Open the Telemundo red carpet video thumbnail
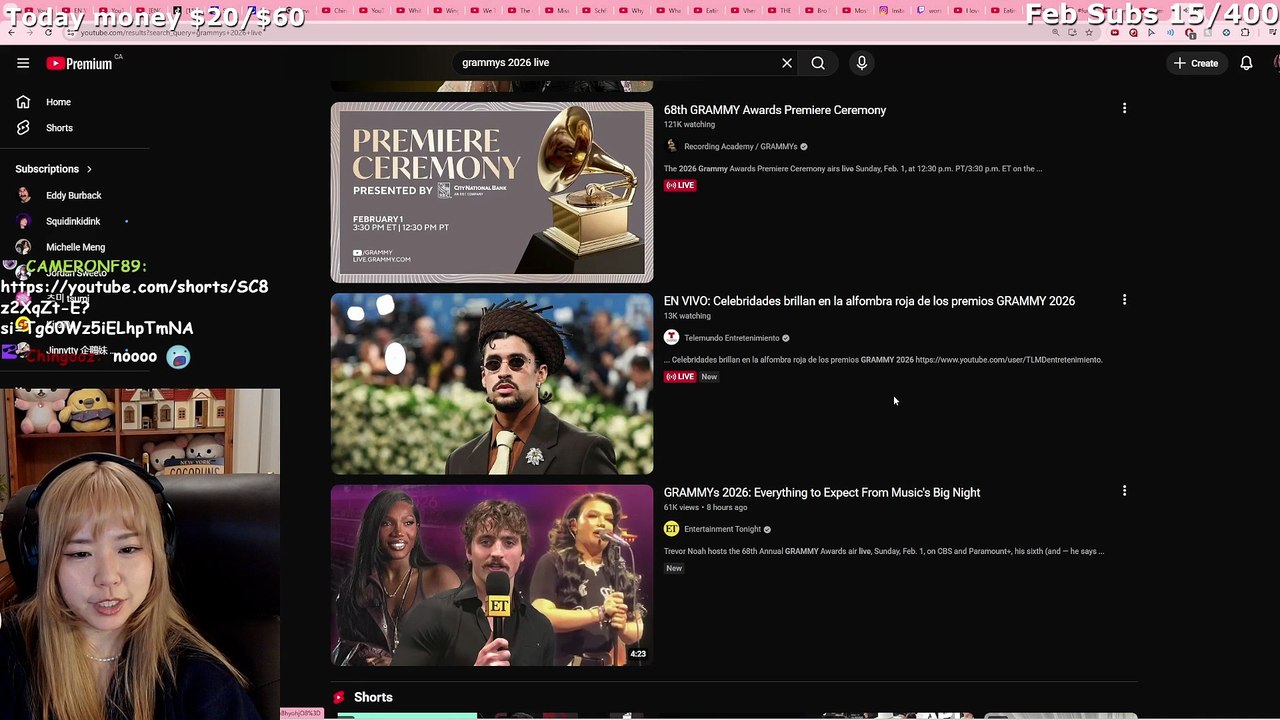Image resolution: width=1280 pixels, height=720 pixels. coord(492,383)
